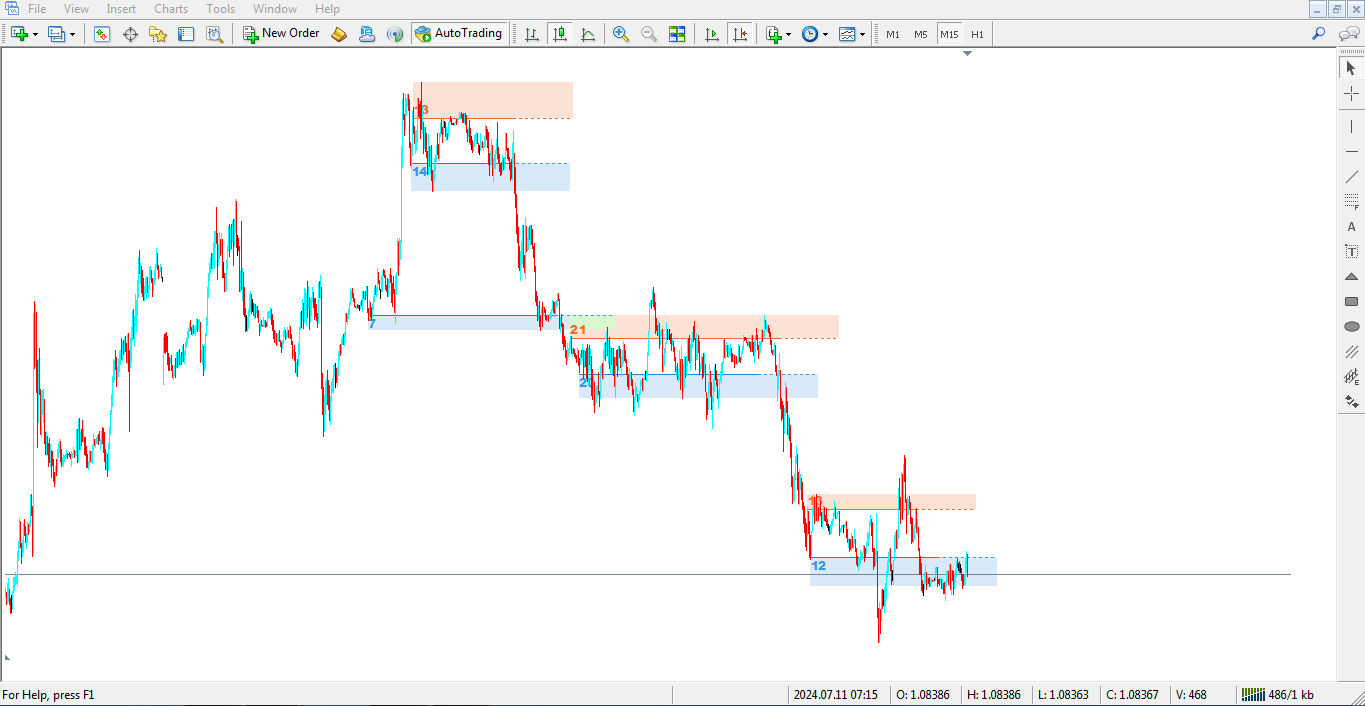Select the Crosshair tool
1365x706 pixels.
coord(1352,94)
